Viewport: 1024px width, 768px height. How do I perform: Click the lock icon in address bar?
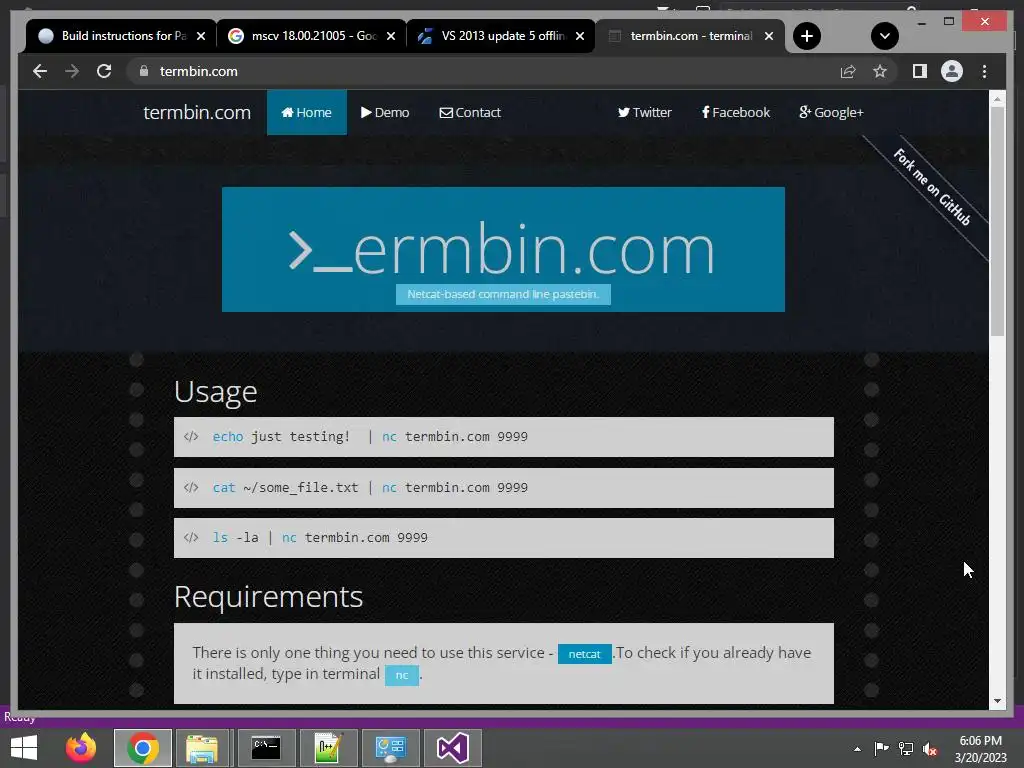point(144,71)
